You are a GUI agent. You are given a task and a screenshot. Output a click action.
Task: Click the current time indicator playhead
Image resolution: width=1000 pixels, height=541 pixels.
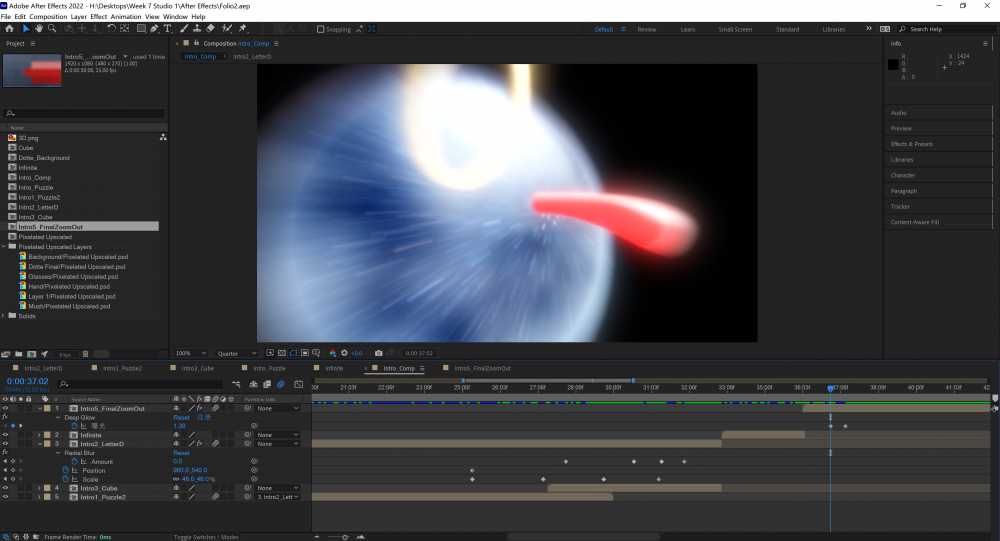point(830,388)
